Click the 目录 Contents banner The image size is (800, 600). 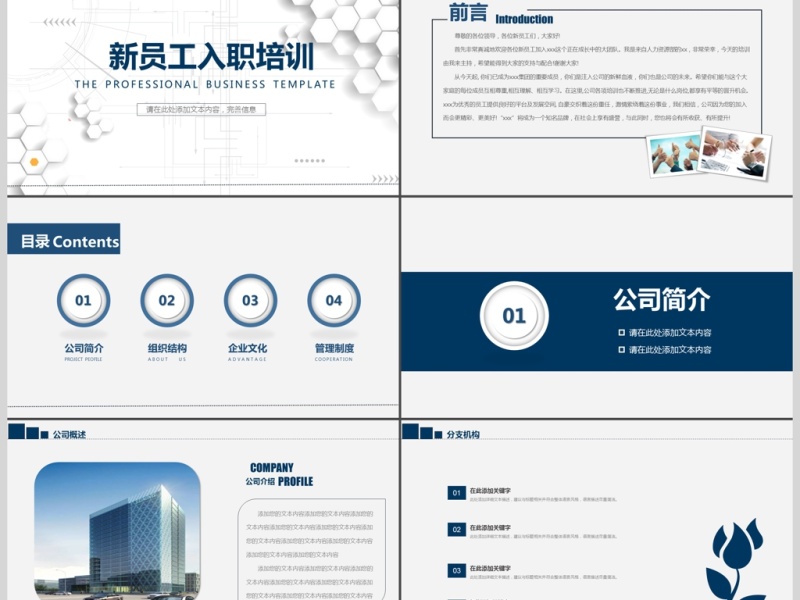(x=64, y=241)
